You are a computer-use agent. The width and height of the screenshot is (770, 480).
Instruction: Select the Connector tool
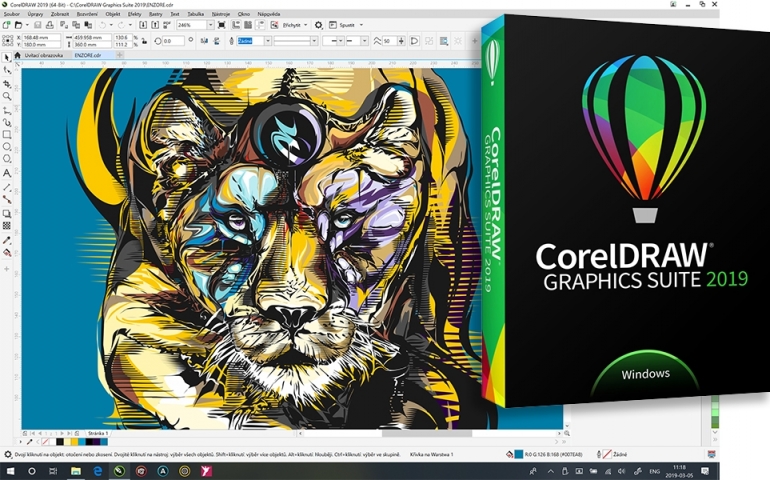(x=7, y=199)
